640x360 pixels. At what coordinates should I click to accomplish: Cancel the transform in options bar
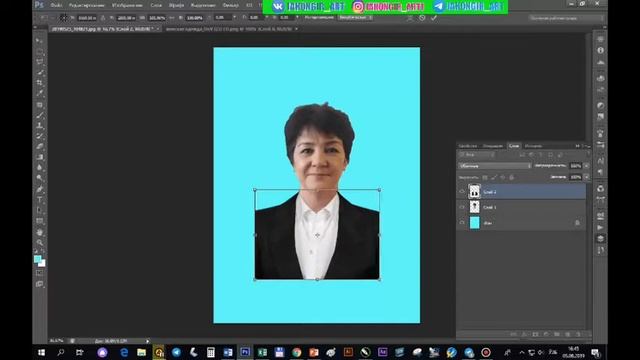422,18
